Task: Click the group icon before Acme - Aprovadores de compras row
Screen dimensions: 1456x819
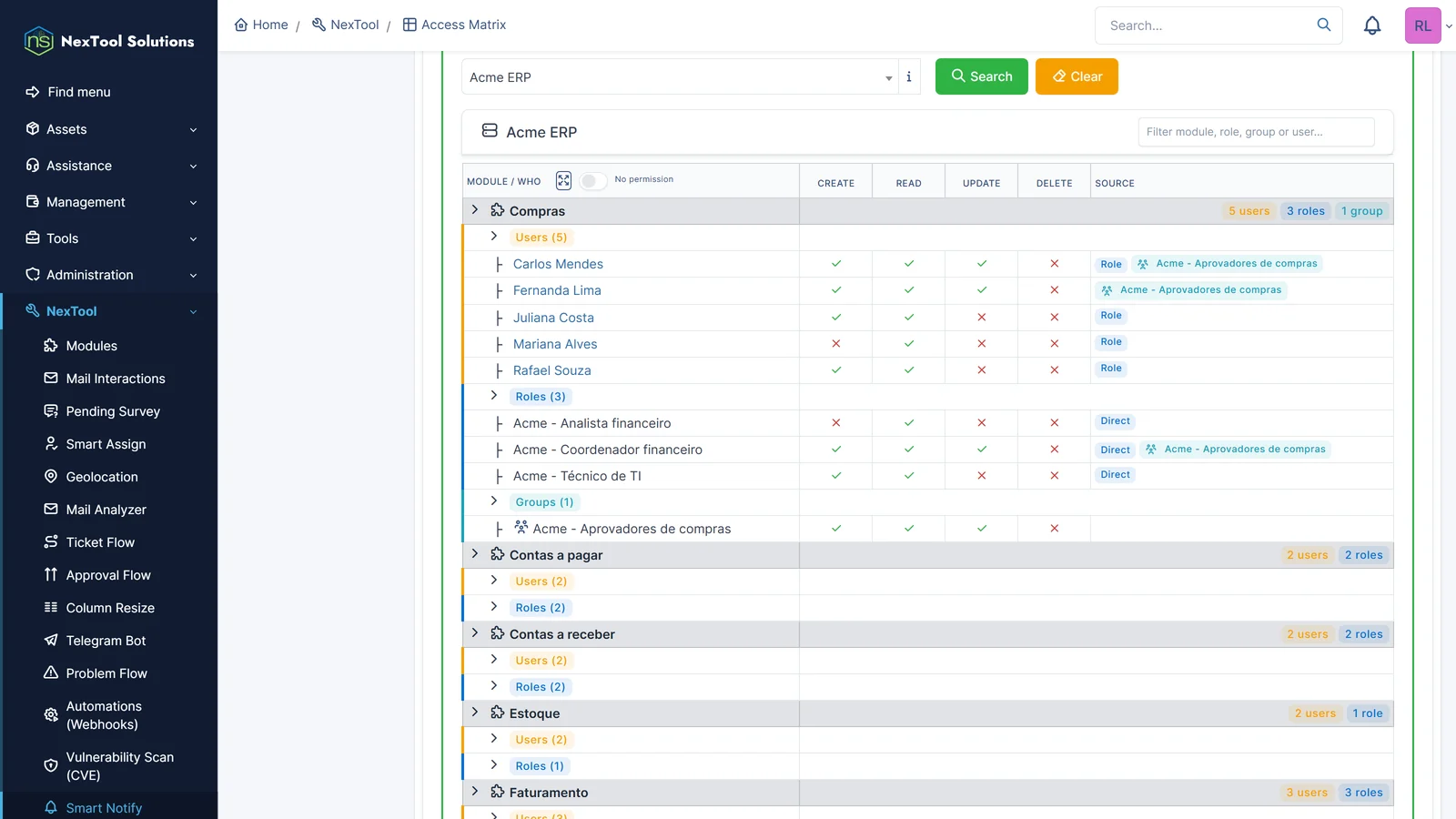Action: (x=521, y=527)
